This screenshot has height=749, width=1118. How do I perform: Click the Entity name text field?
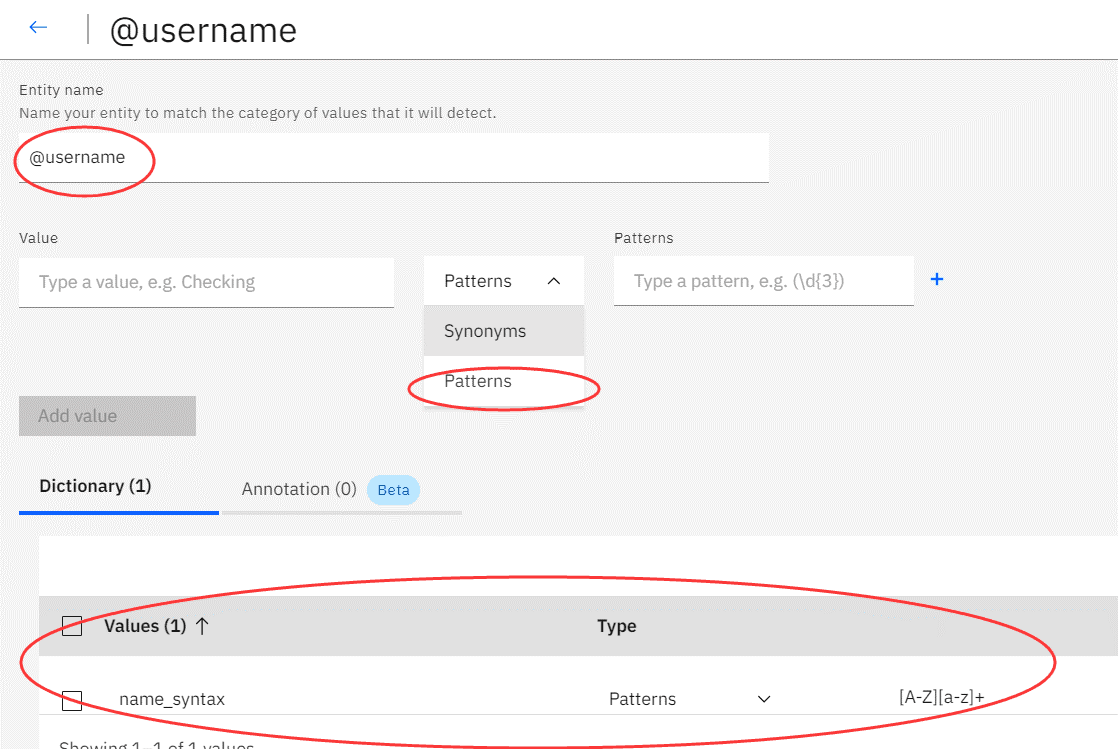point(394,158)
